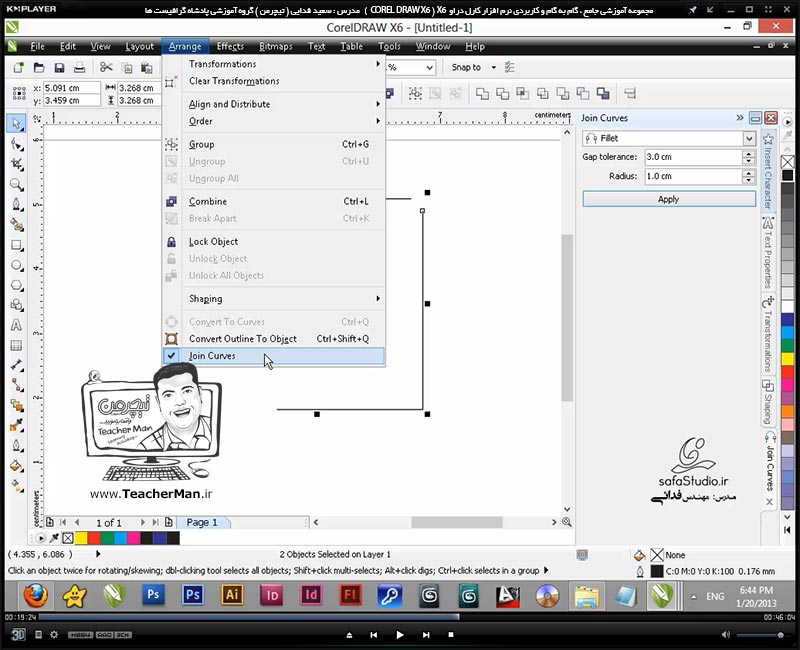Image resolution: width=800 pixels, height=650 pixels.
Task: Choose Convert Outline To Object
Action: click(273, 339)
